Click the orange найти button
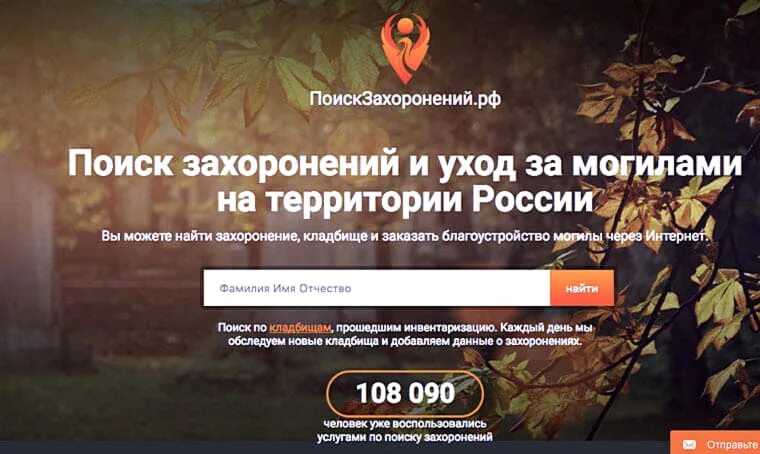The image size is (760, 454). (x=582, y=288)
